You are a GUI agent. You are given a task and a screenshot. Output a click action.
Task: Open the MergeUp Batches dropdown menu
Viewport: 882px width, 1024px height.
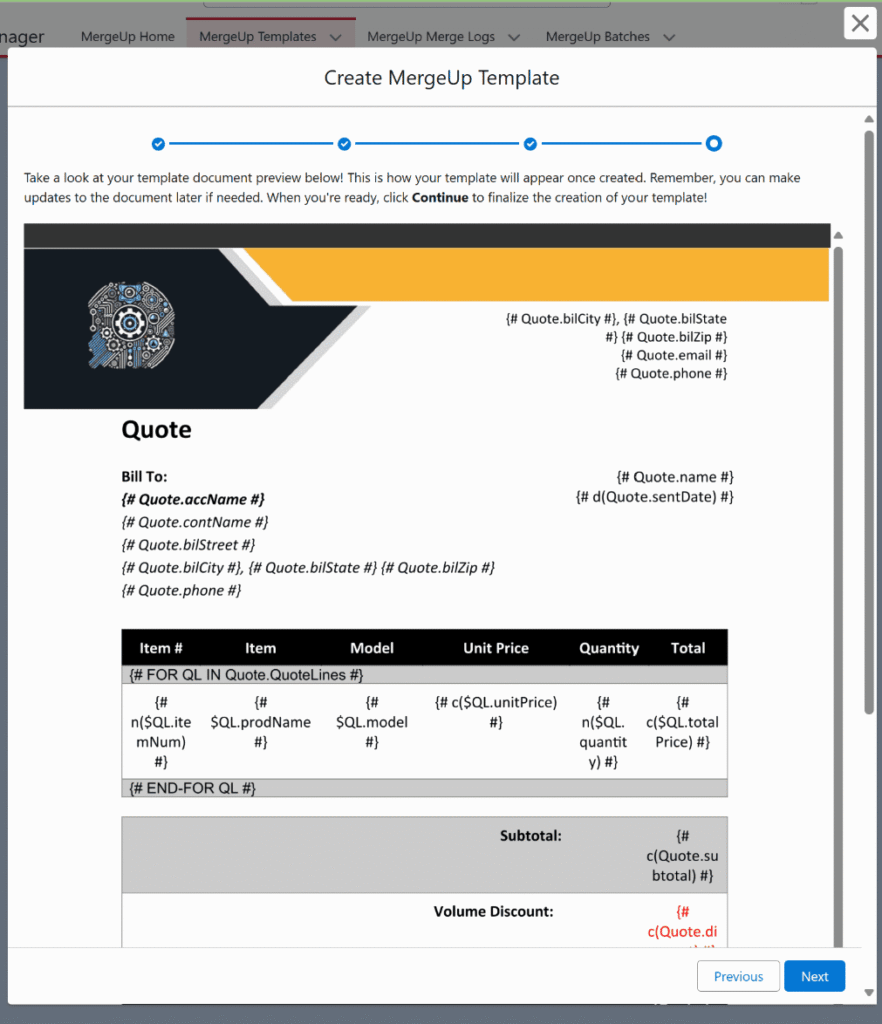pos(669,36)
